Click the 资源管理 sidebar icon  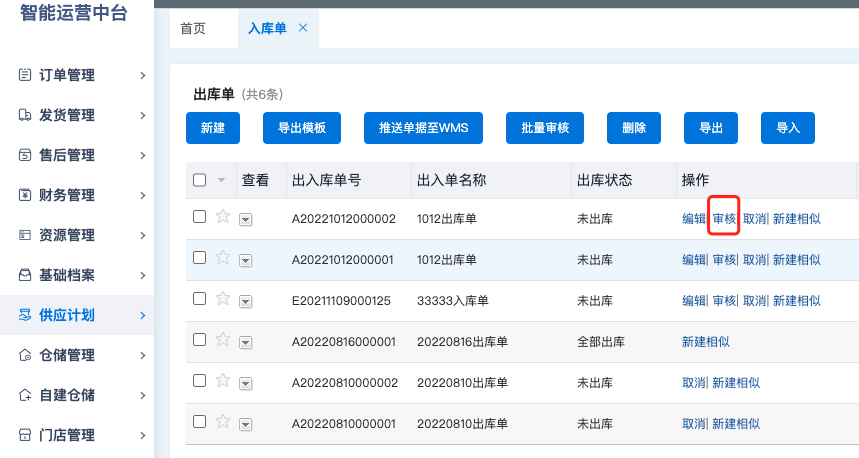click(25, 235)
